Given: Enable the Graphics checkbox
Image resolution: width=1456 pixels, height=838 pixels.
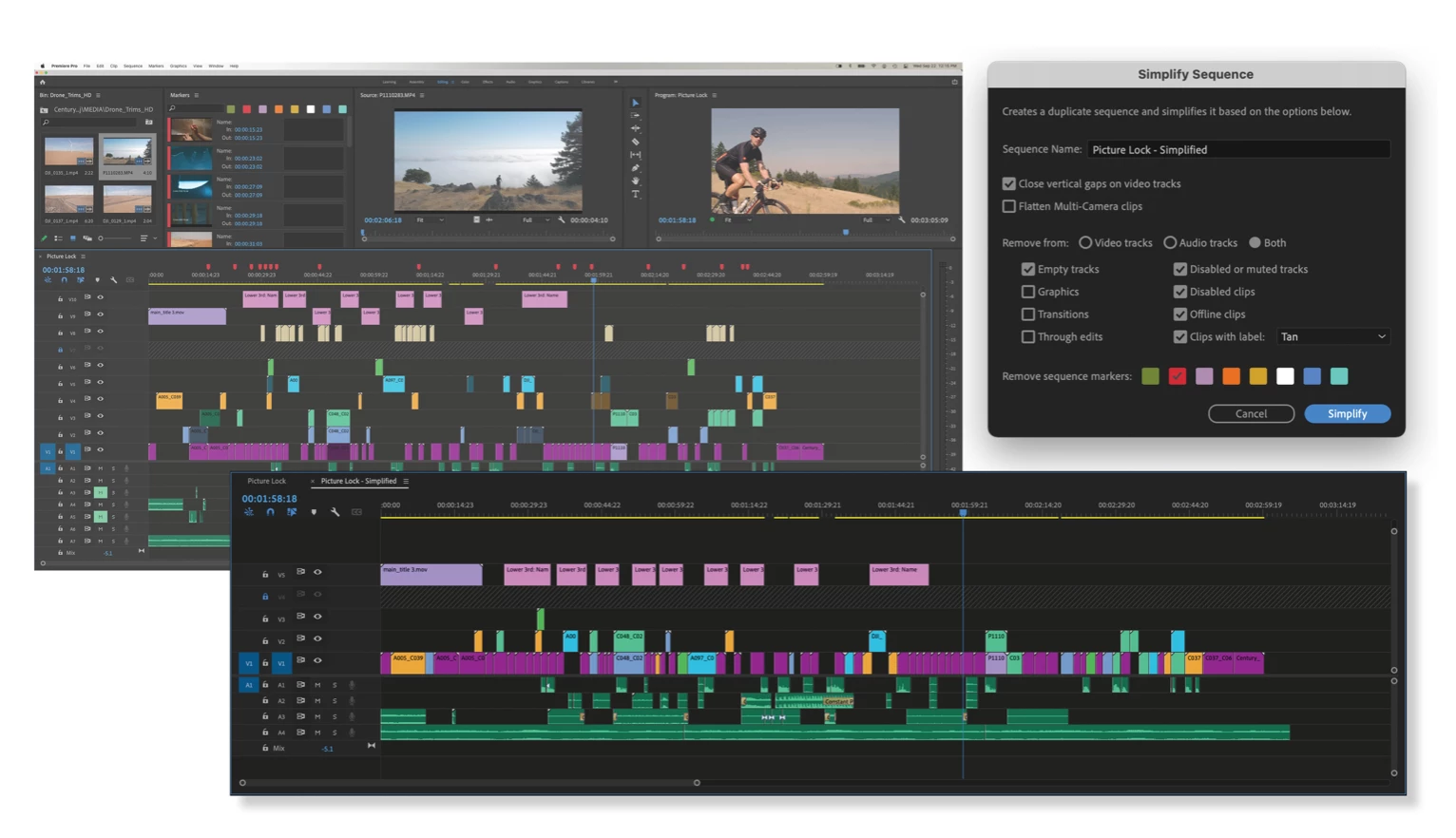Looking at the screenshot, I should tap(1028, 292).
